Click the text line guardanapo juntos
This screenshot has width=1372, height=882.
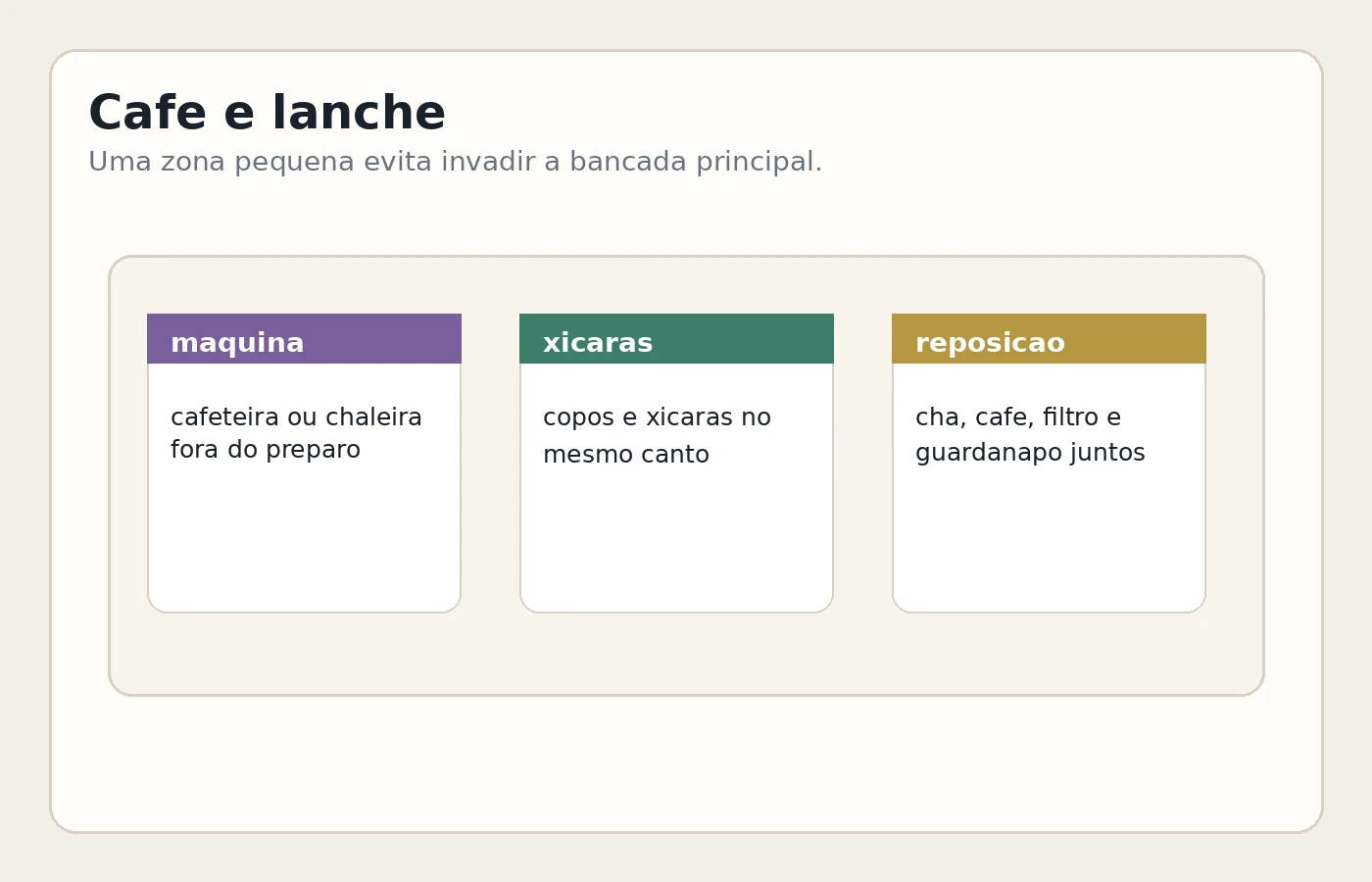coord(1030,453)
